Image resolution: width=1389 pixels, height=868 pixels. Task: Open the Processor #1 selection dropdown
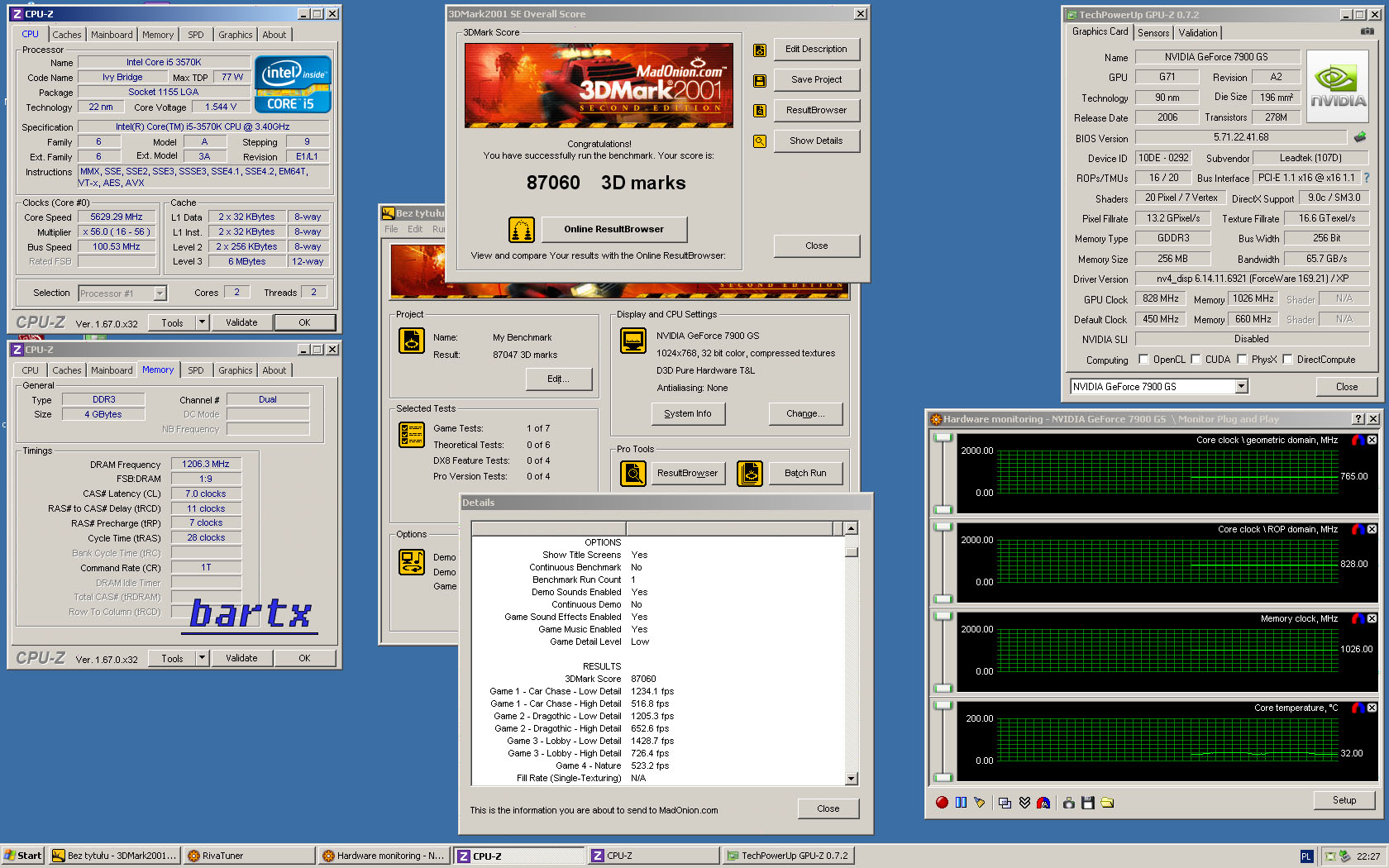[x=160, y=293]
